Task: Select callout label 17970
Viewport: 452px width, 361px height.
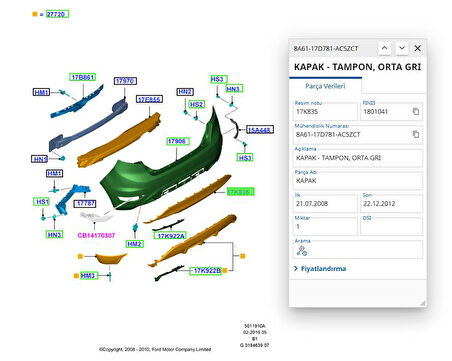Action: click(125, 81)
